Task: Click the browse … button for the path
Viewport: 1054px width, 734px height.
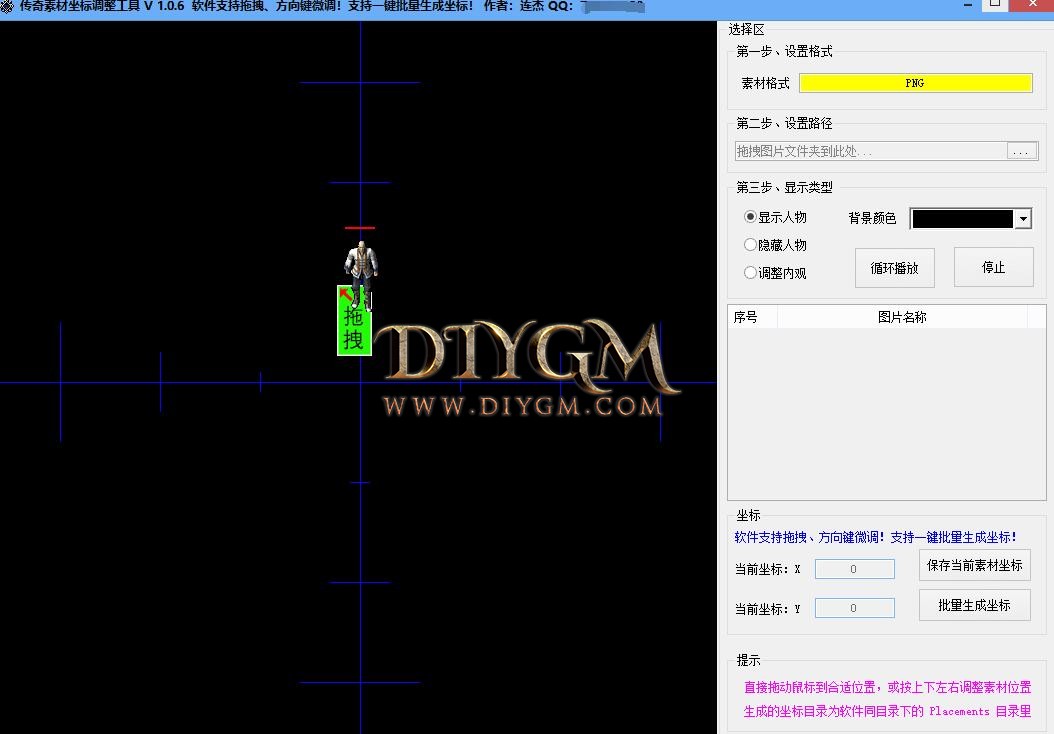Action: [x=1021, y=152]
